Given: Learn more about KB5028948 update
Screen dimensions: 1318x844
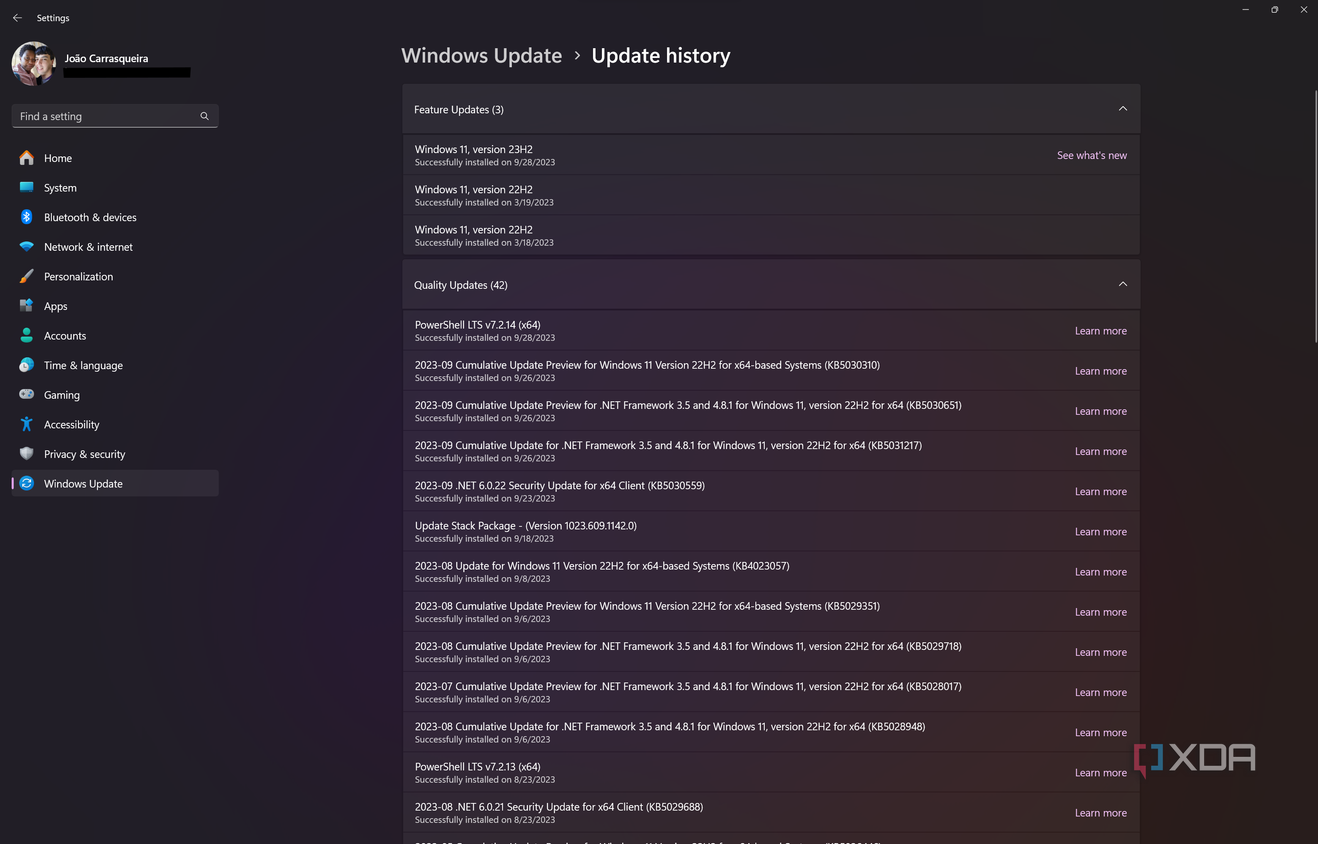Looking at the screenshot, I should [x=1100, y=732].
